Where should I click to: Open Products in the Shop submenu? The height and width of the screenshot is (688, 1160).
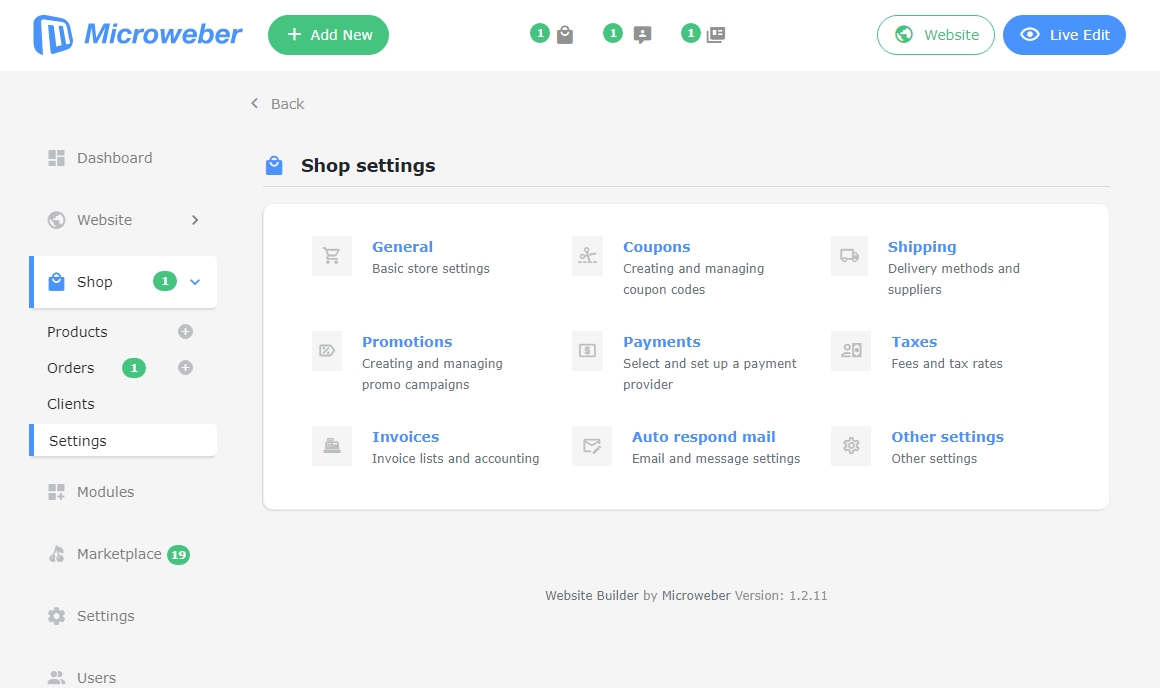(77, 332)
